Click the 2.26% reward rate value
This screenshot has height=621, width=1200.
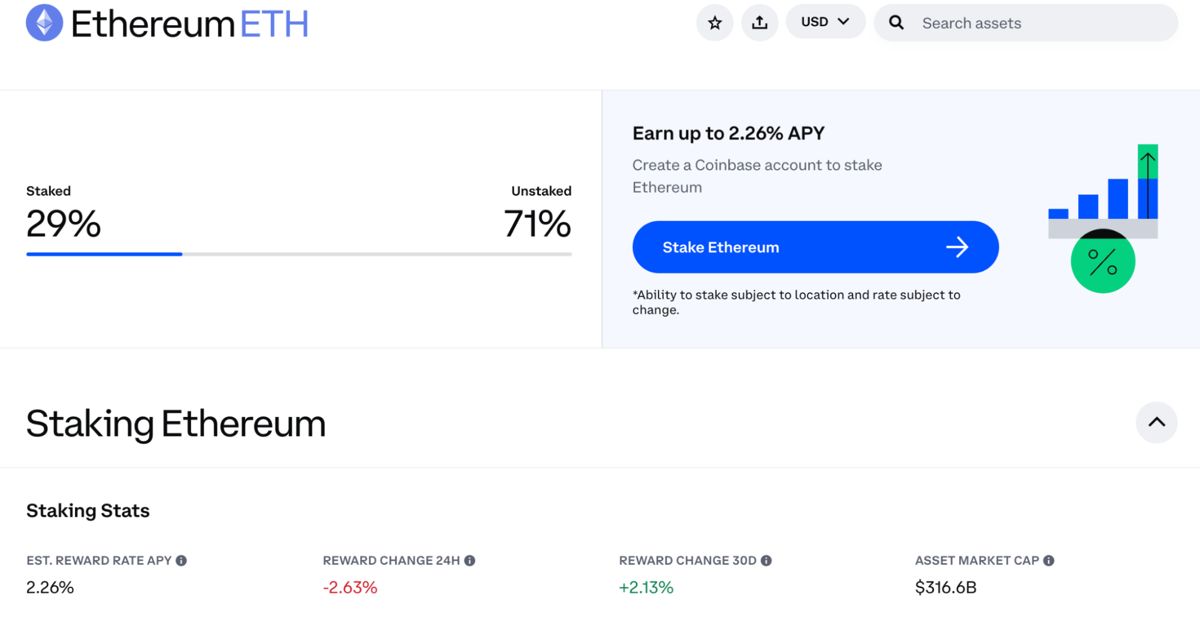coord(50,587)
